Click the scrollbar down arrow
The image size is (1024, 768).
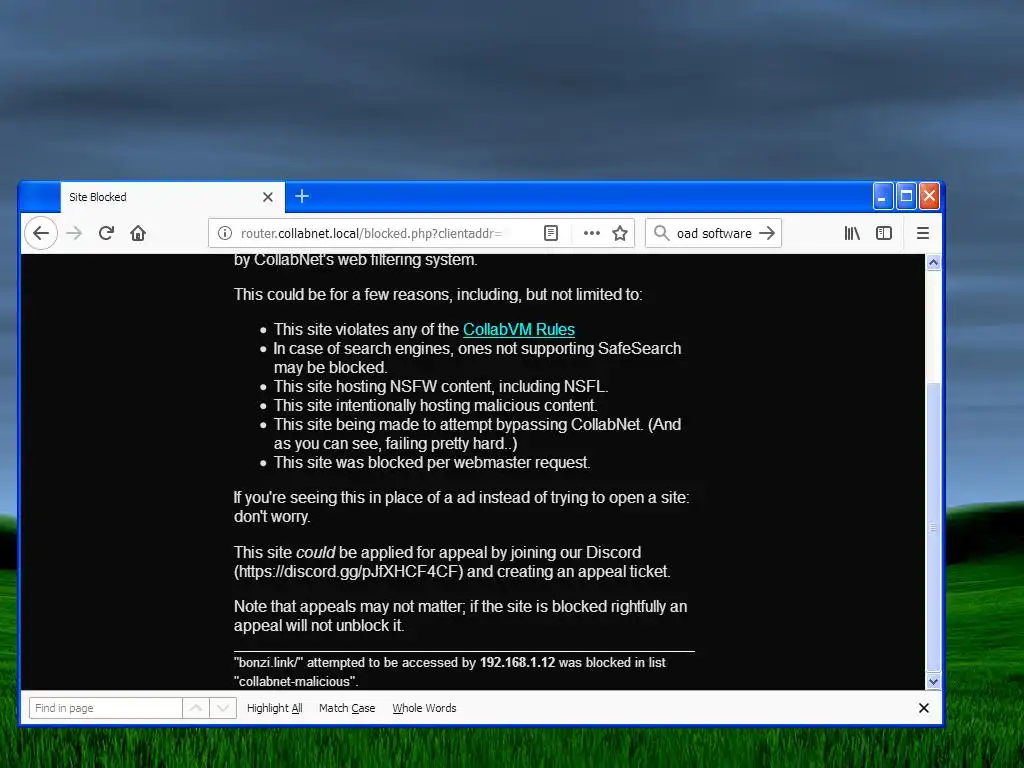[934, 681]
